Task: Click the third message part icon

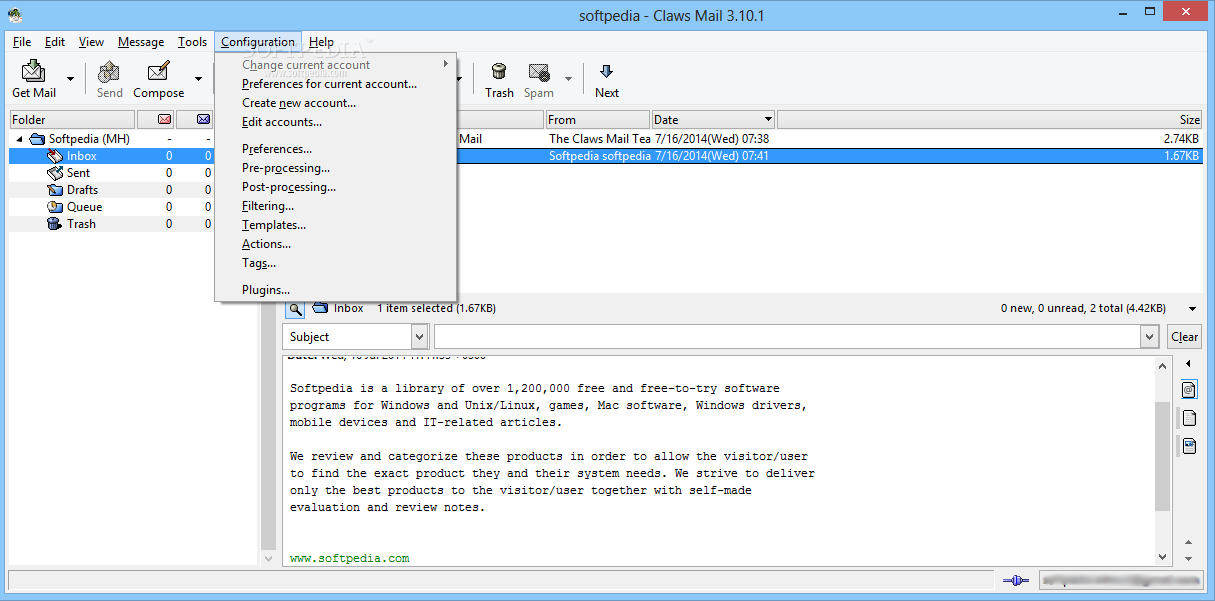Action: click(x=1189, y=446)
